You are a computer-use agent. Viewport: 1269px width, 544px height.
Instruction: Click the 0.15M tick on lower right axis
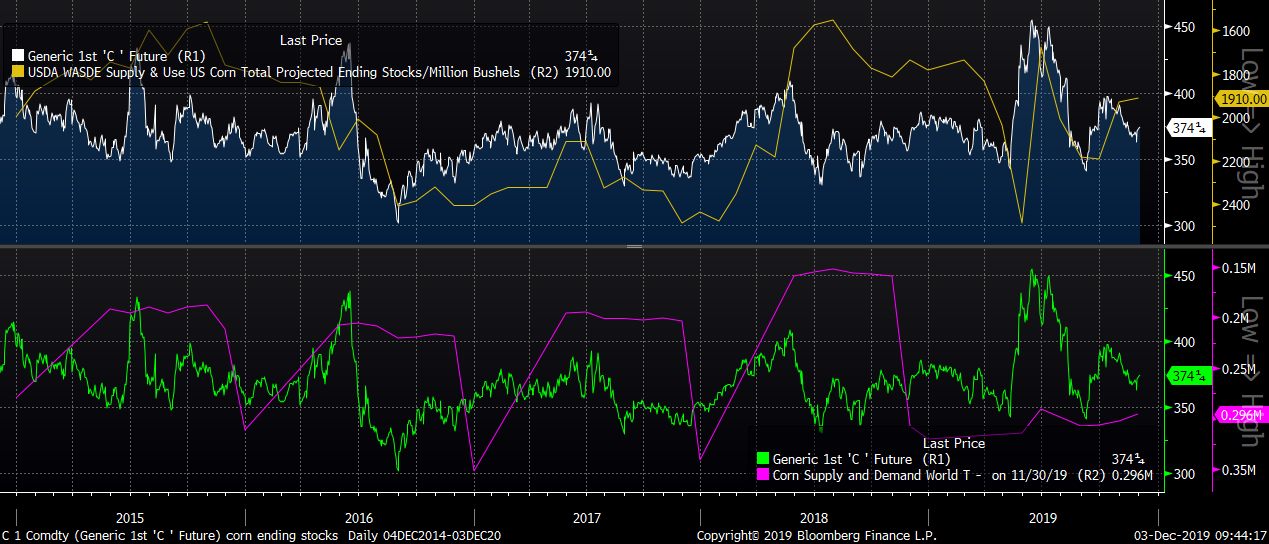pos(1238,268)
